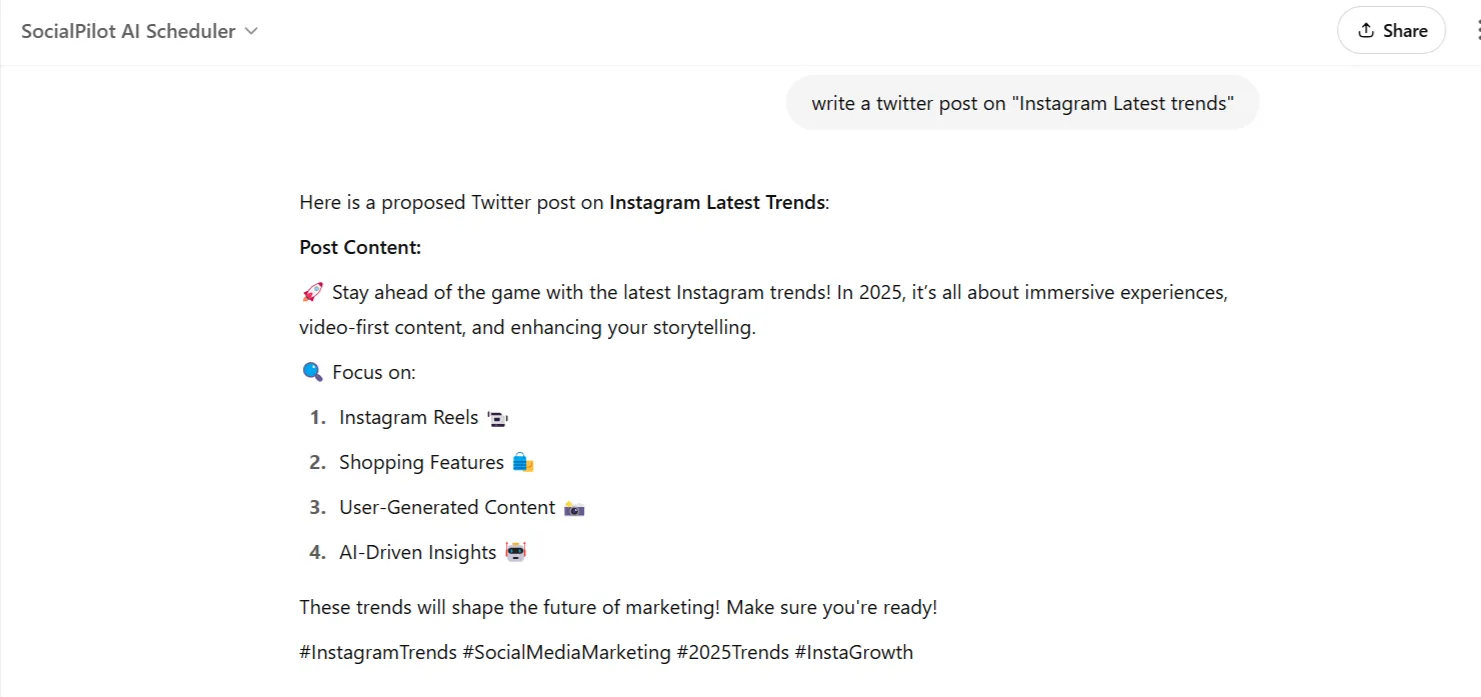Screen dimensions: 1481x697
Task: Click the #InstagramTrends hashtag
Action: 377,653
